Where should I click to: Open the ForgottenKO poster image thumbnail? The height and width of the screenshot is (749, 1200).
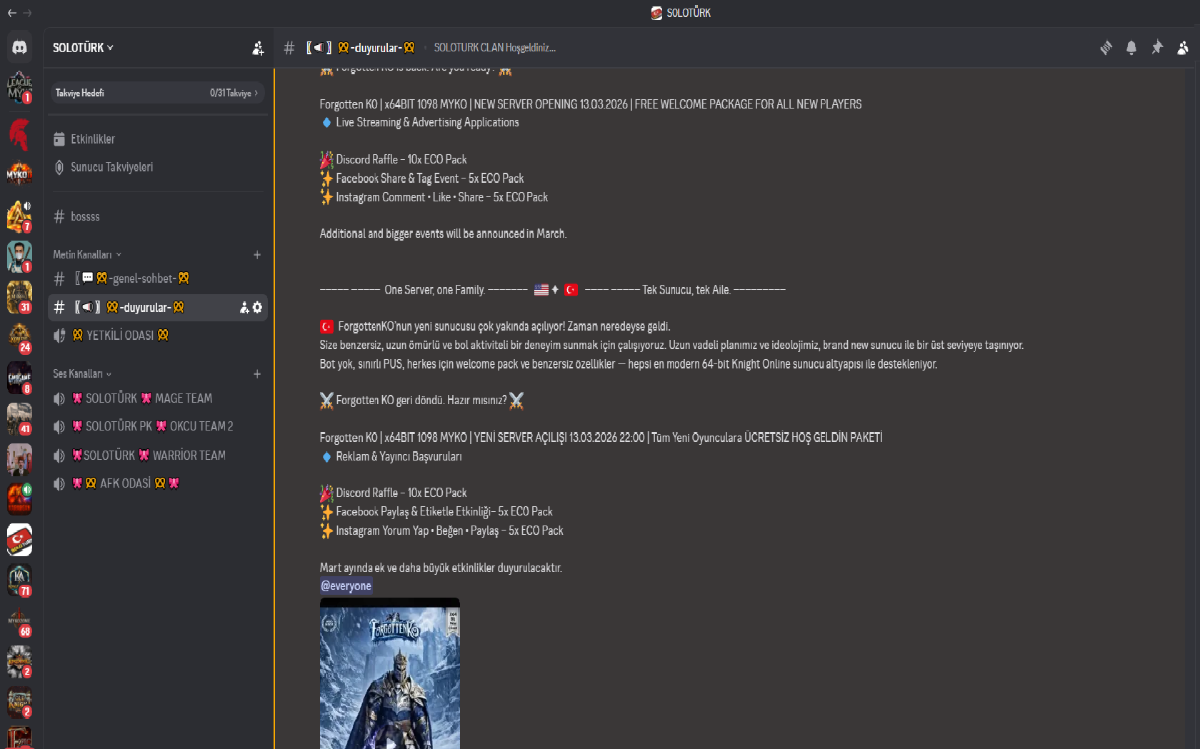coord(389,673)
